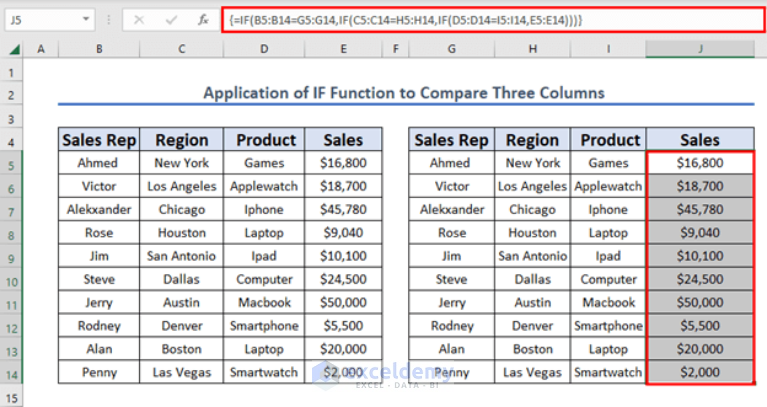Click 'Dallas' in column C
The width and height of the screenshot is (767, 407).
pyautogui.click(x=181, y=279)
